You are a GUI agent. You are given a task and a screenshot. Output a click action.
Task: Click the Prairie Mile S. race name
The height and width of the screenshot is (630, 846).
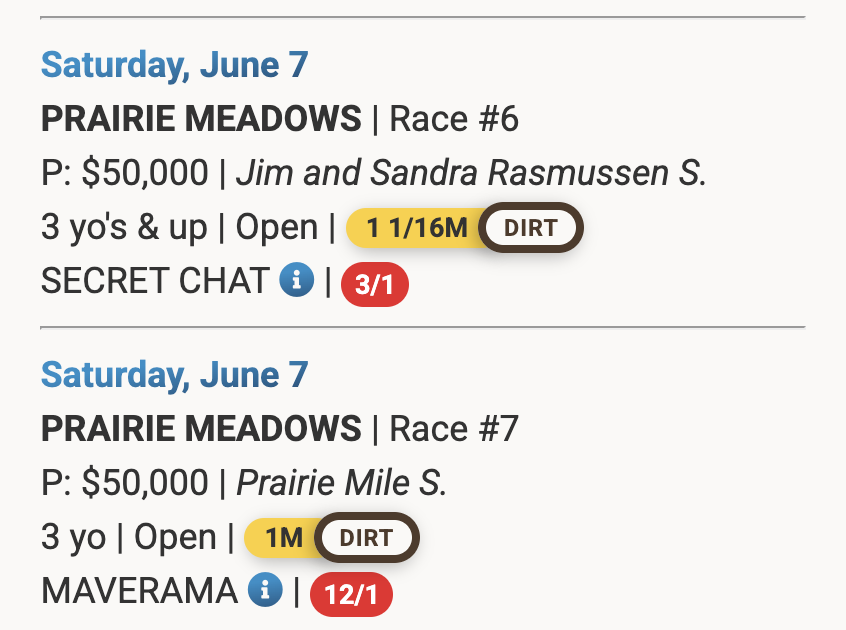[x=341, y=484]
